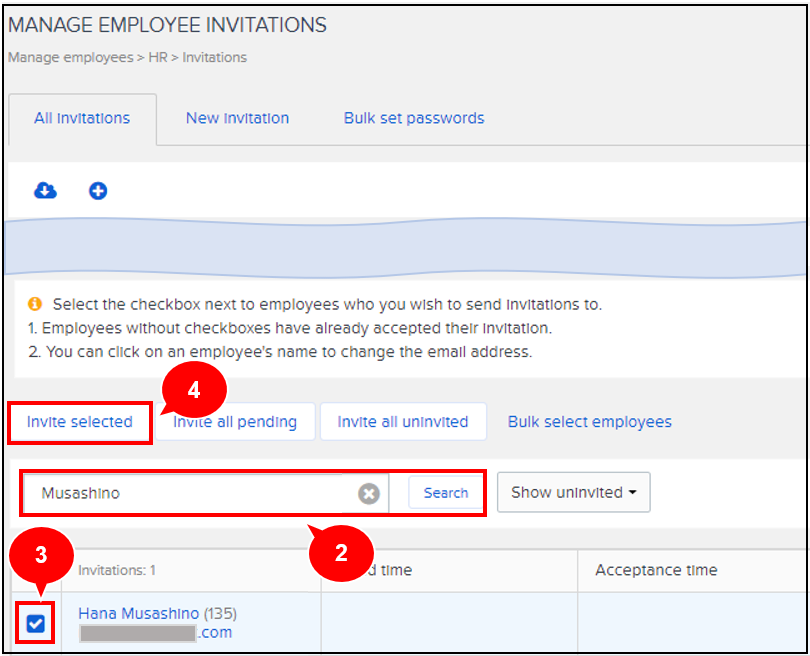Screen dimensions: 810x656
Task: Check the checkbox next to Hana Musashino
Action: click(34, 623)
